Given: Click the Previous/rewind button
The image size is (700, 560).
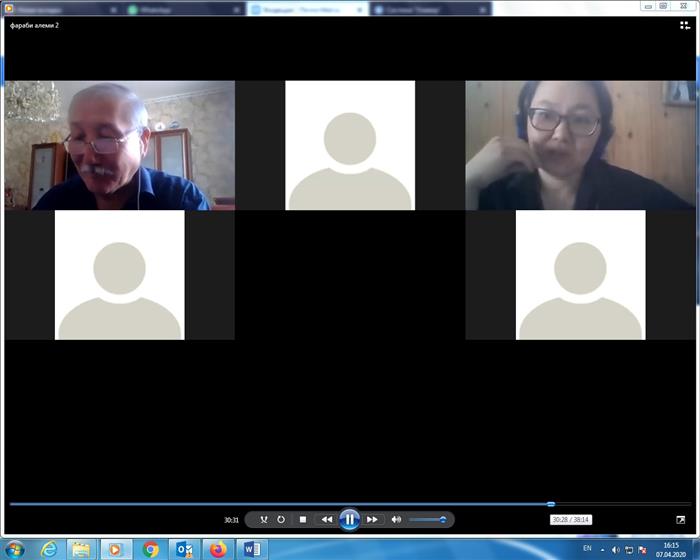Looking at the screenshot, I should point(326,520).
